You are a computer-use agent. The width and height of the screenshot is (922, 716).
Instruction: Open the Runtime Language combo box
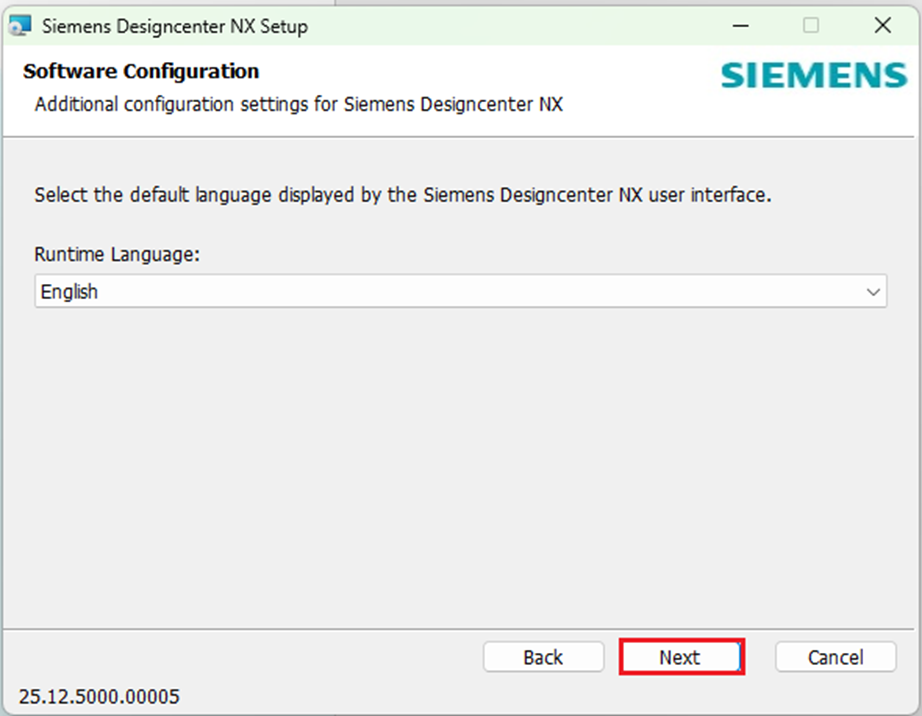[460, 292]
